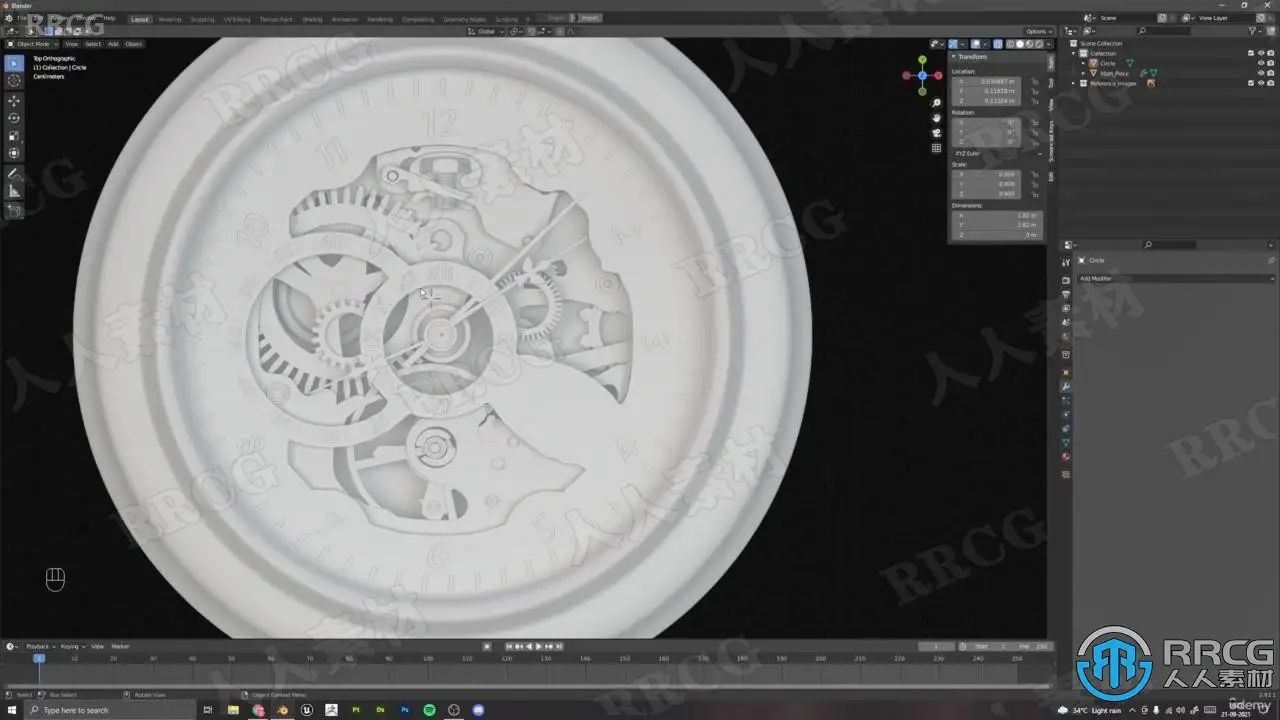Open the Object Mode dropdown
The width and height of the screenshot is (1280, 720).
coord(33,44)
